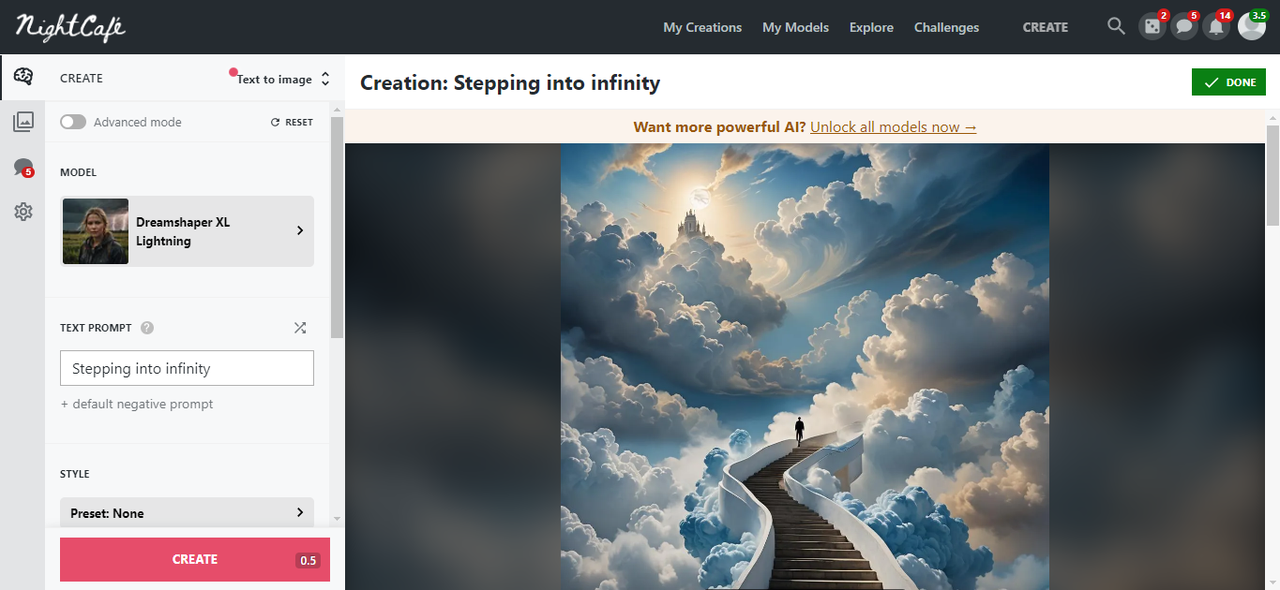Shuffle a random text prompt
The image size is (1280, 590).
point(300,328)
